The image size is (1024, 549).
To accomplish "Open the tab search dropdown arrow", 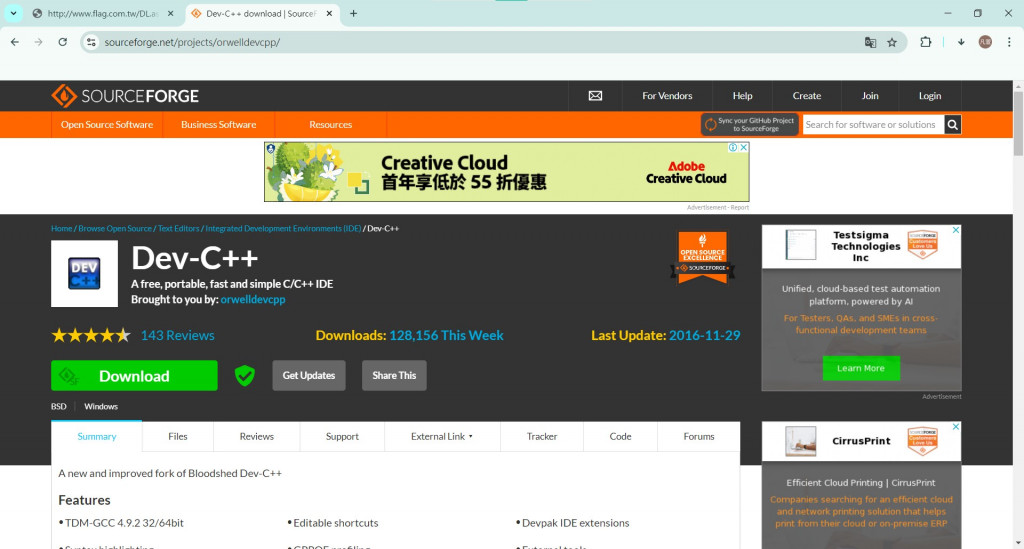I will (x=13, y=13).
